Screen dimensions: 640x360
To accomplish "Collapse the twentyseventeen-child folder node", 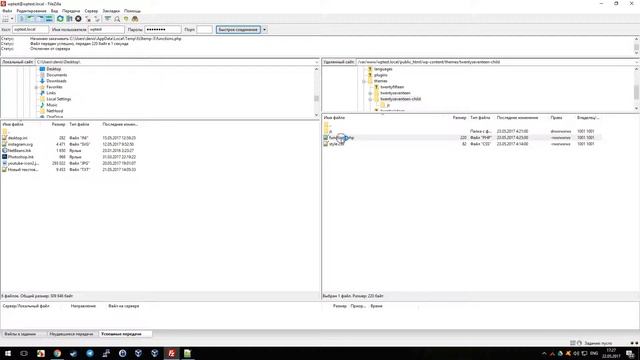I will [370, 99].
